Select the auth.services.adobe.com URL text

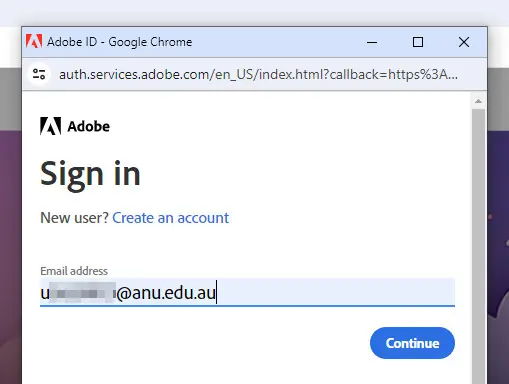tap(258, 74)
